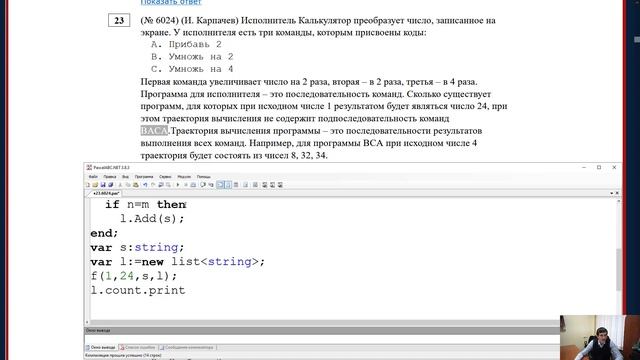Click the Copy icon in toolbar

(x=128, y=185)
